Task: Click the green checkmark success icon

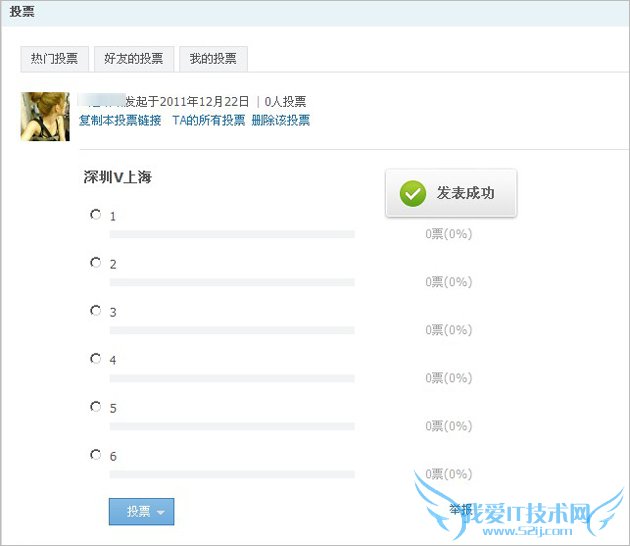Action: coord(413,193)
